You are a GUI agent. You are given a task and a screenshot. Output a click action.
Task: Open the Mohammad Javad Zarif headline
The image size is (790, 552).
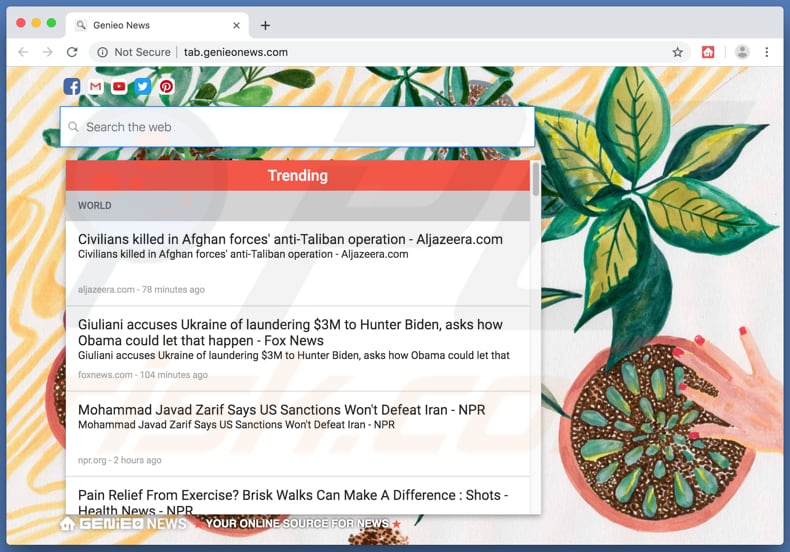[x=282, y=409]
